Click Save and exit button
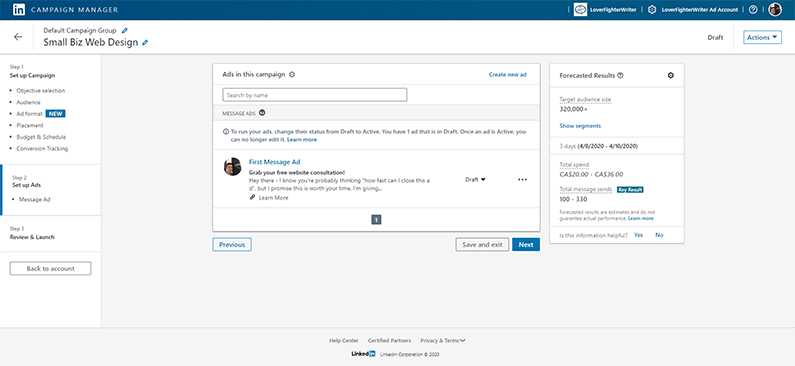The height and width of the screenshot is (366, 795). [x=482, y=244]
